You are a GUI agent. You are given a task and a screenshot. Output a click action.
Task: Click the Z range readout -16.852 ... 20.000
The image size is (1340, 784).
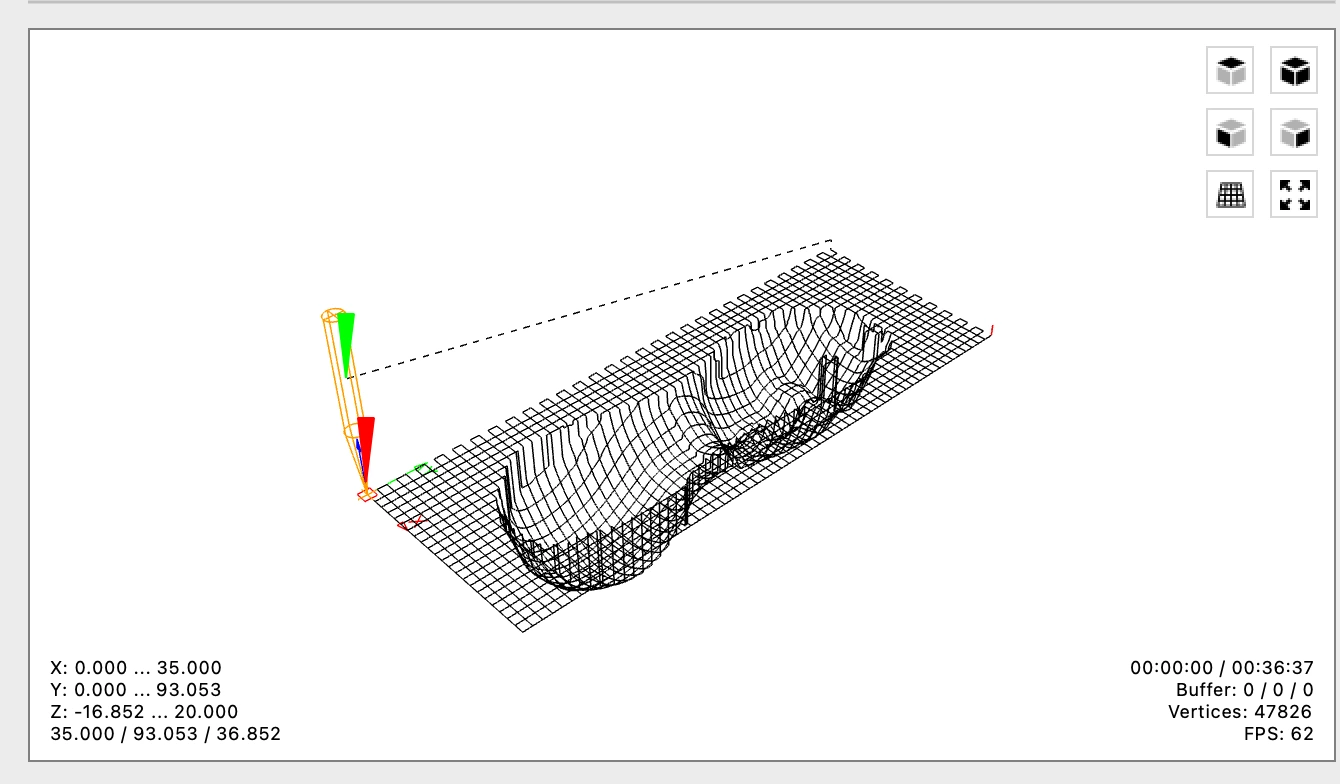(144, 712)
